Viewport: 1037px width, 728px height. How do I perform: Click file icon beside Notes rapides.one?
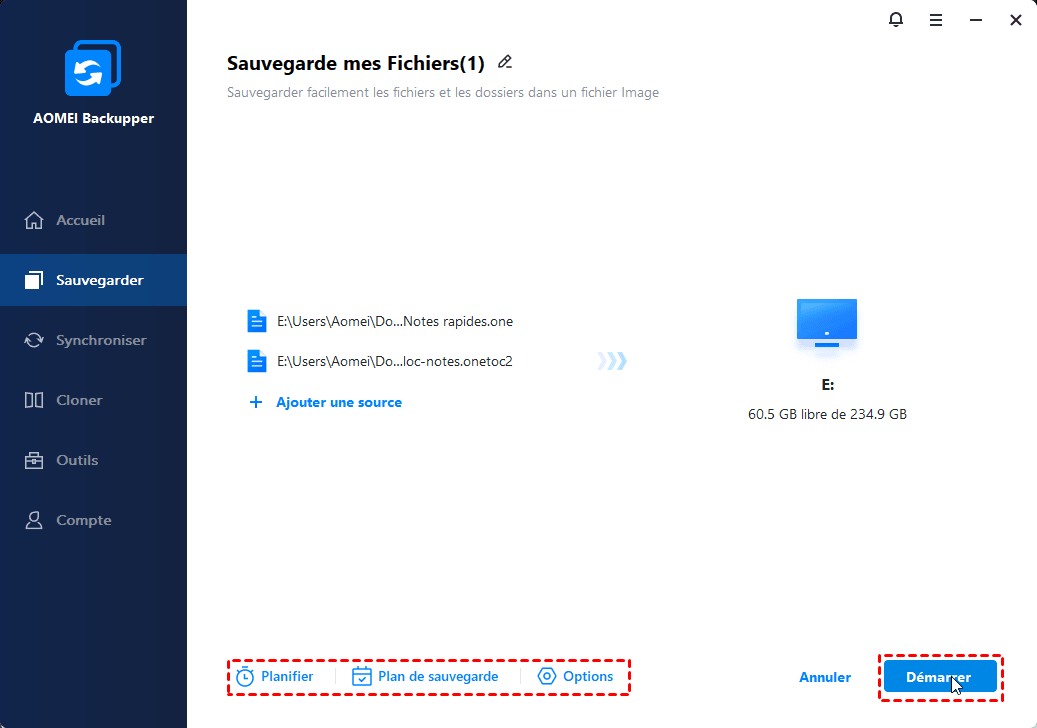257,321
